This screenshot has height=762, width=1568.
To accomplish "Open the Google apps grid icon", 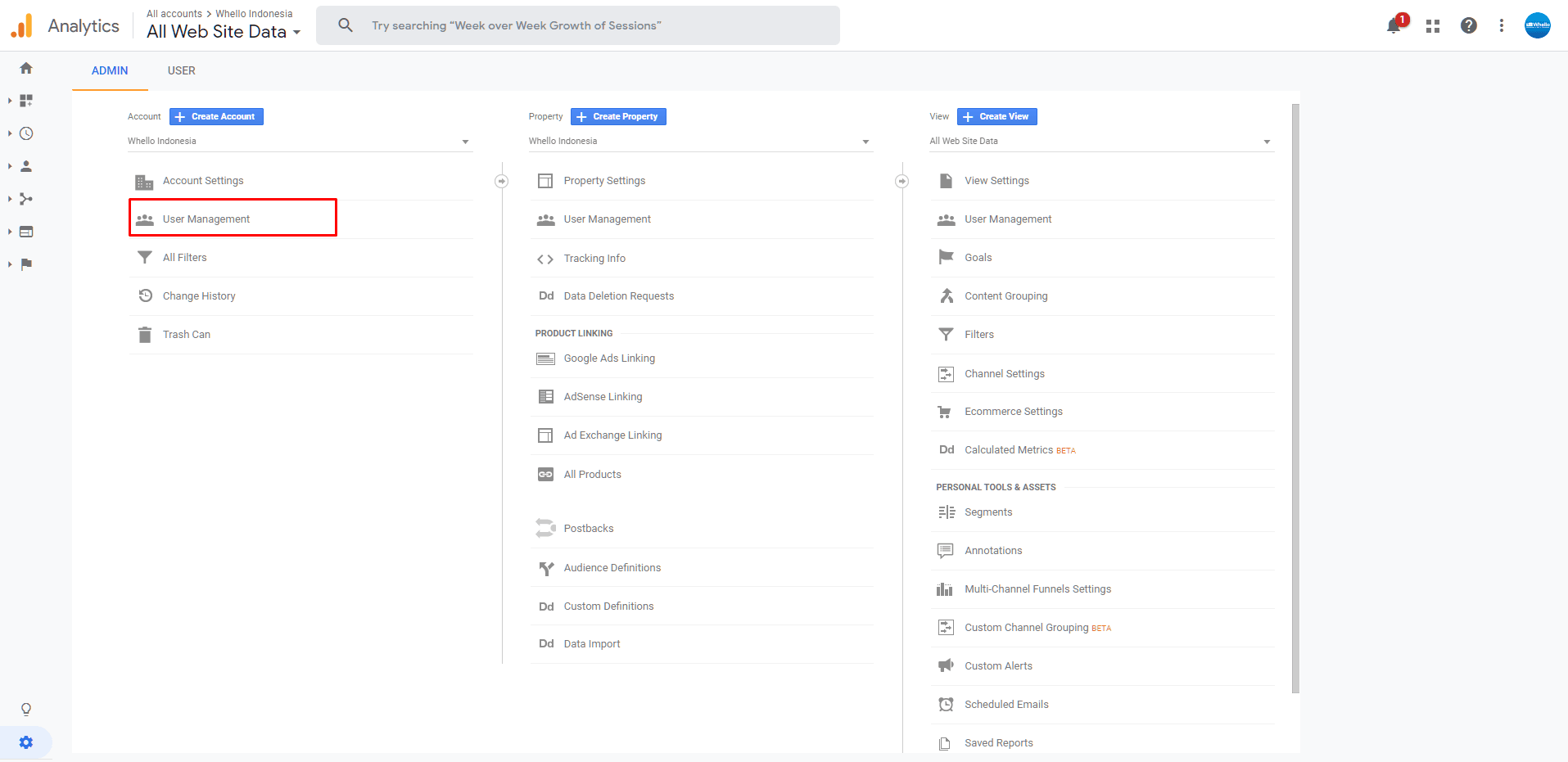I will (1432, 26).
